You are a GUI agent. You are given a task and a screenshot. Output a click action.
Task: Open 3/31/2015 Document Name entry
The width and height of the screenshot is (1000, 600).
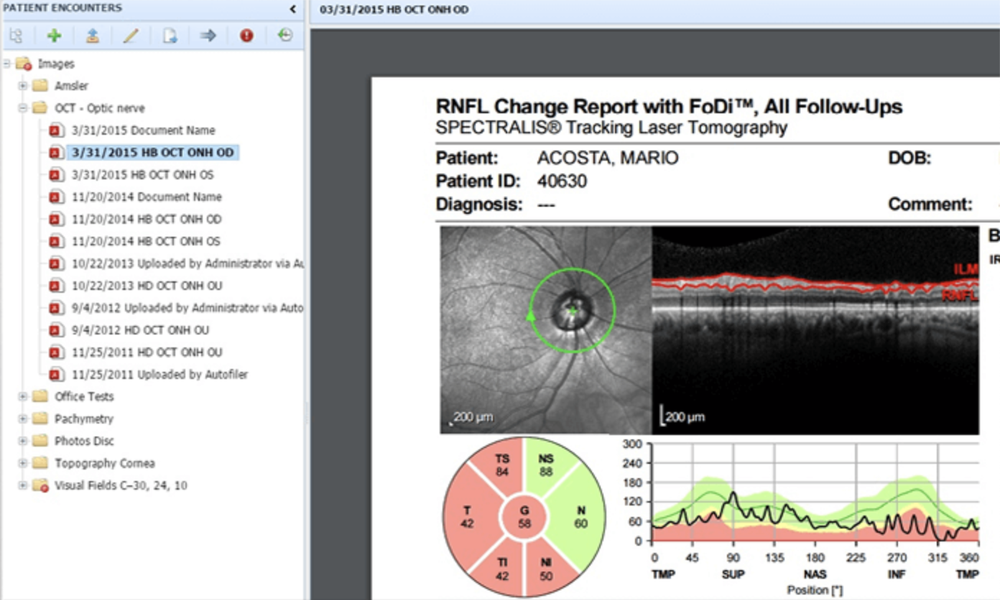point(143,130)
